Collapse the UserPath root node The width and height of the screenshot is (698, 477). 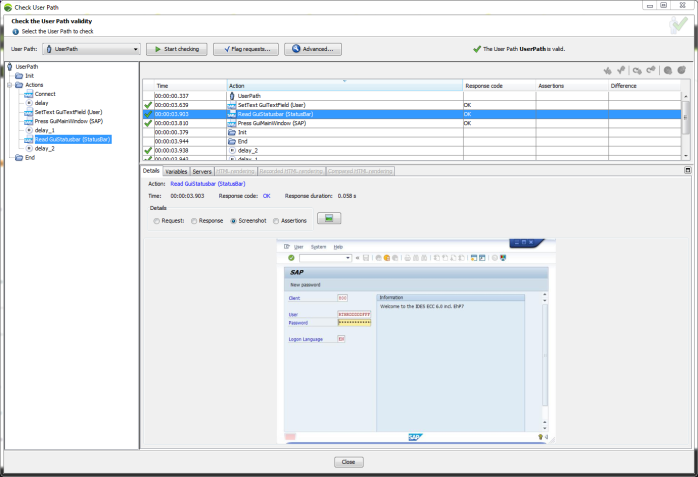pyautogui.click(x=9, y=67)
